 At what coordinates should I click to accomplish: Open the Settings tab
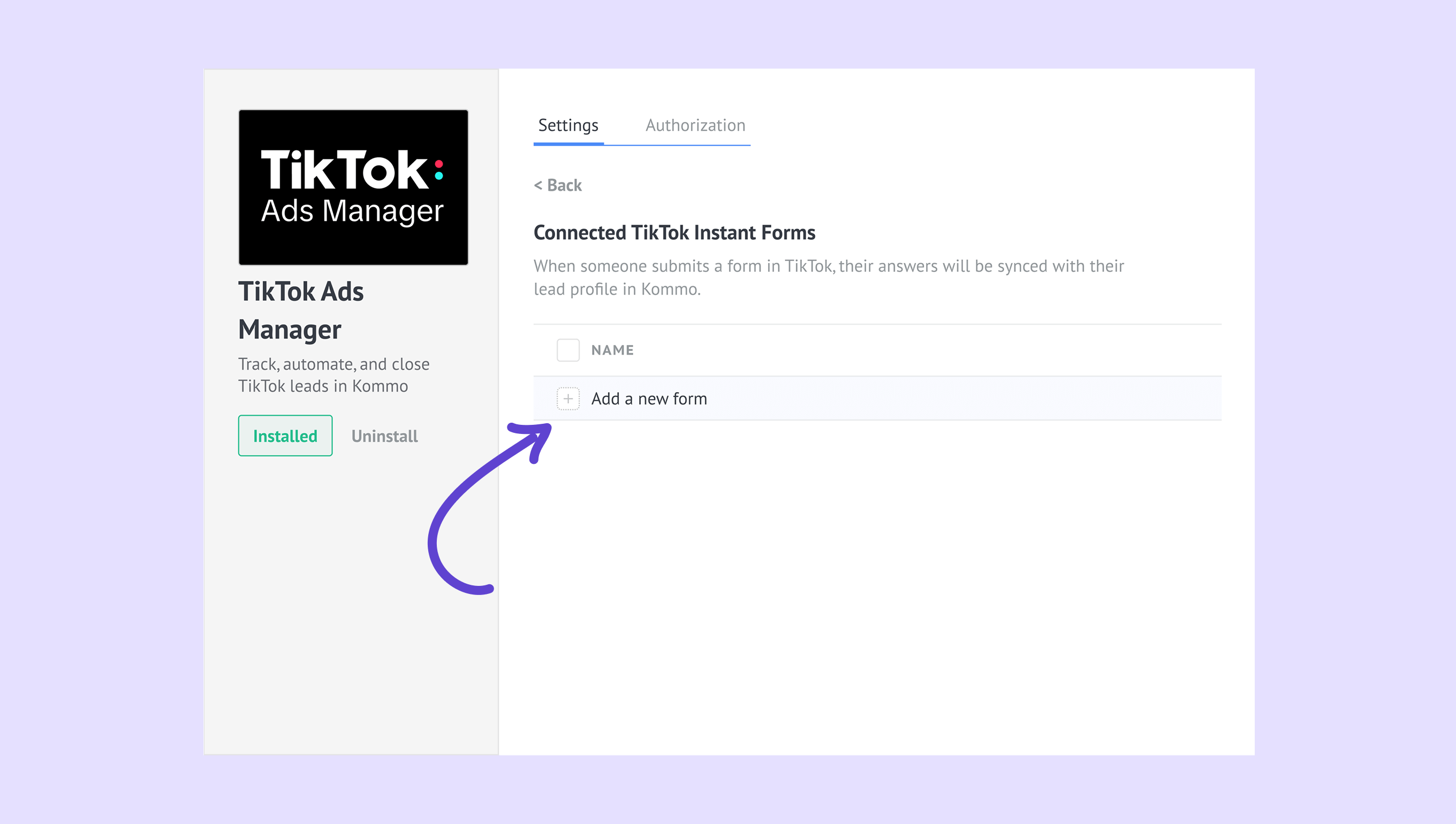click(x=568, y=125)
